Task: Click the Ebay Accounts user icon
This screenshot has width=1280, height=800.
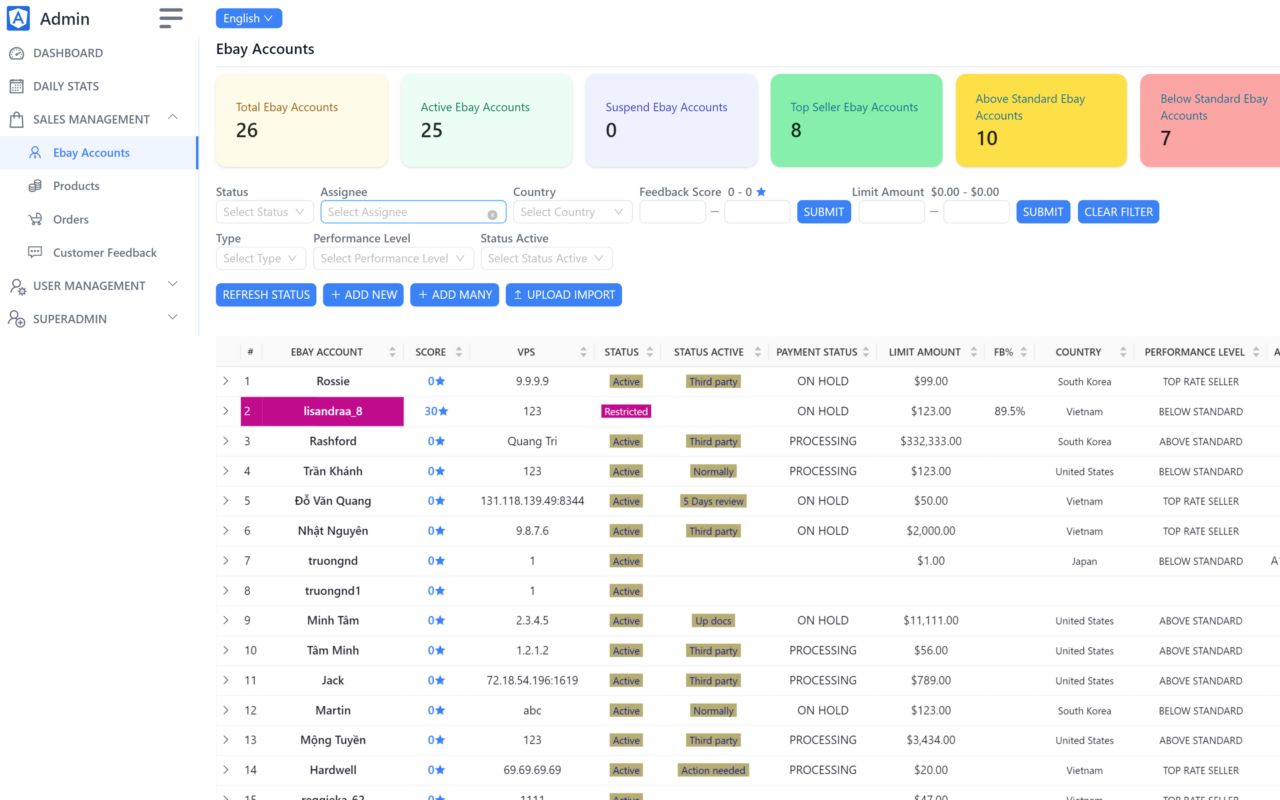Action: [35, 153]
